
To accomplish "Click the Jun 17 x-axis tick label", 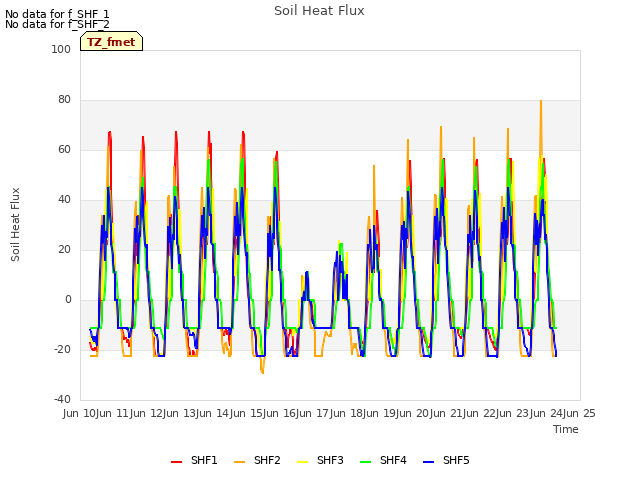I will pos(314,413).
